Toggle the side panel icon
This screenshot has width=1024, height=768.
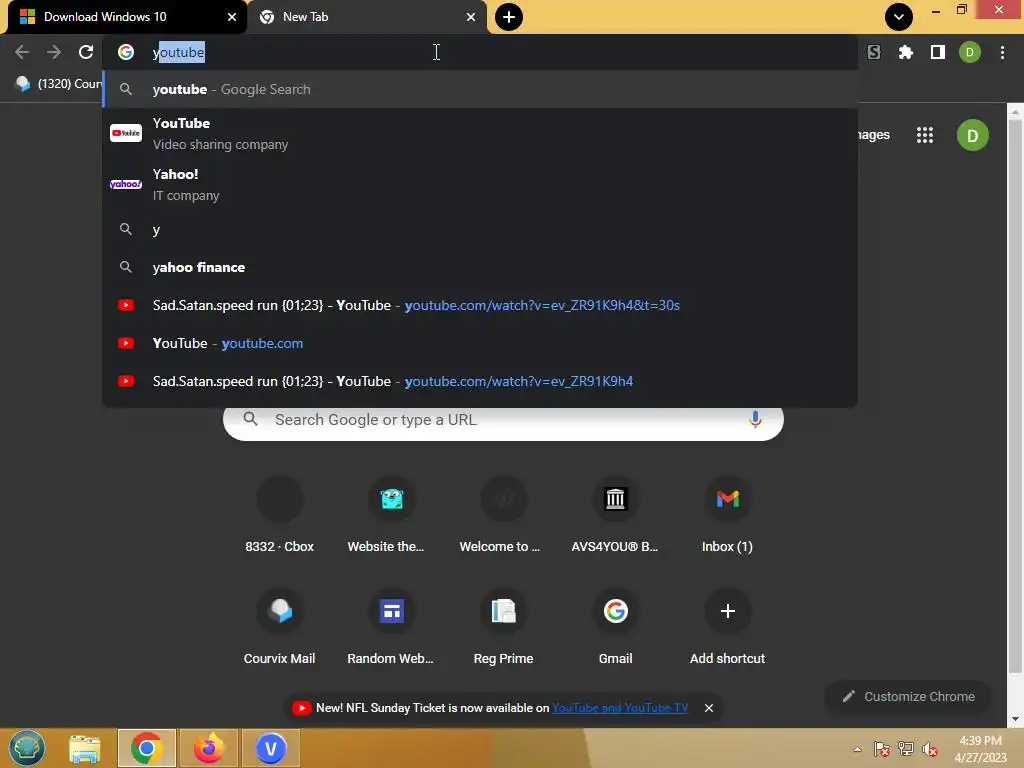coord(938,52)
